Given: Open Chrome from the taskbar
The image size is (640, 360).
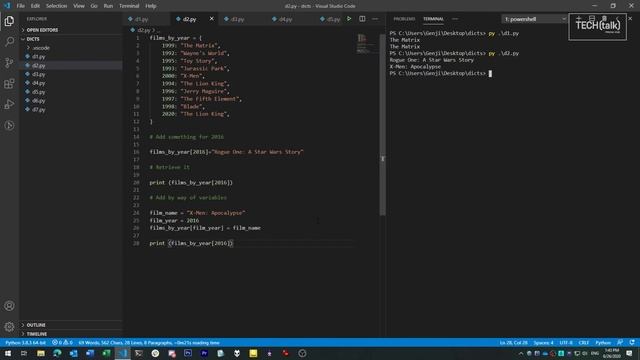Looking at the screenshot, I should (x=155, y=353).
